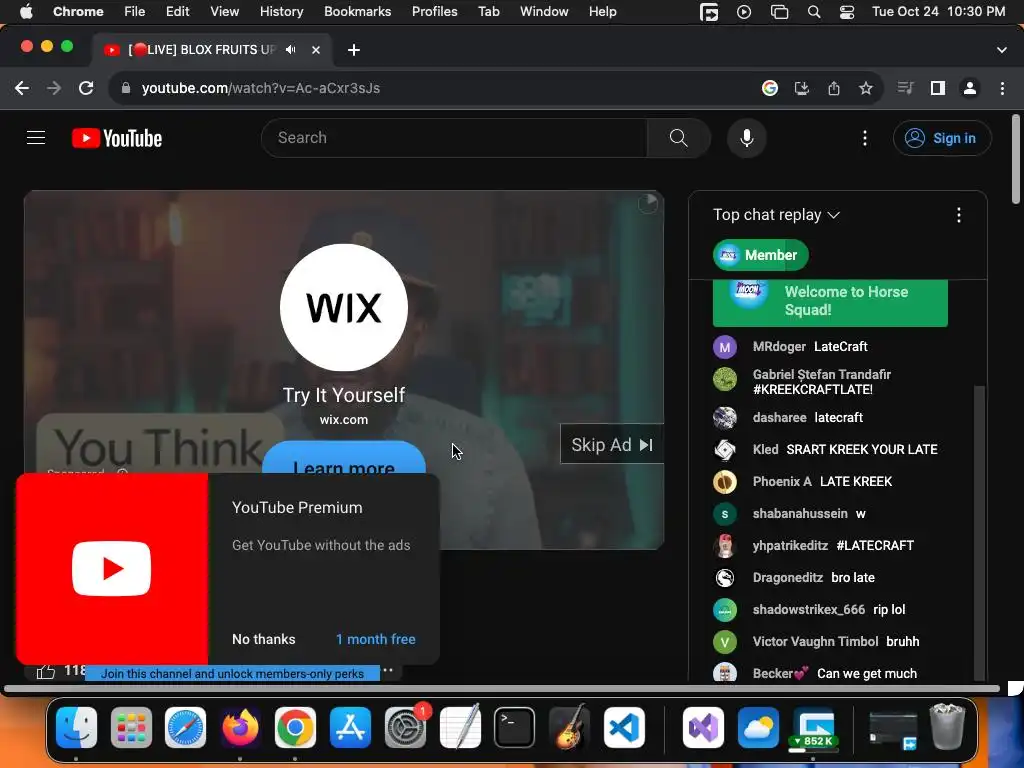The width and height of the screenshot is (1024, 768).
Task: Click Dragoneditz chat message
Action: (853, 577)
